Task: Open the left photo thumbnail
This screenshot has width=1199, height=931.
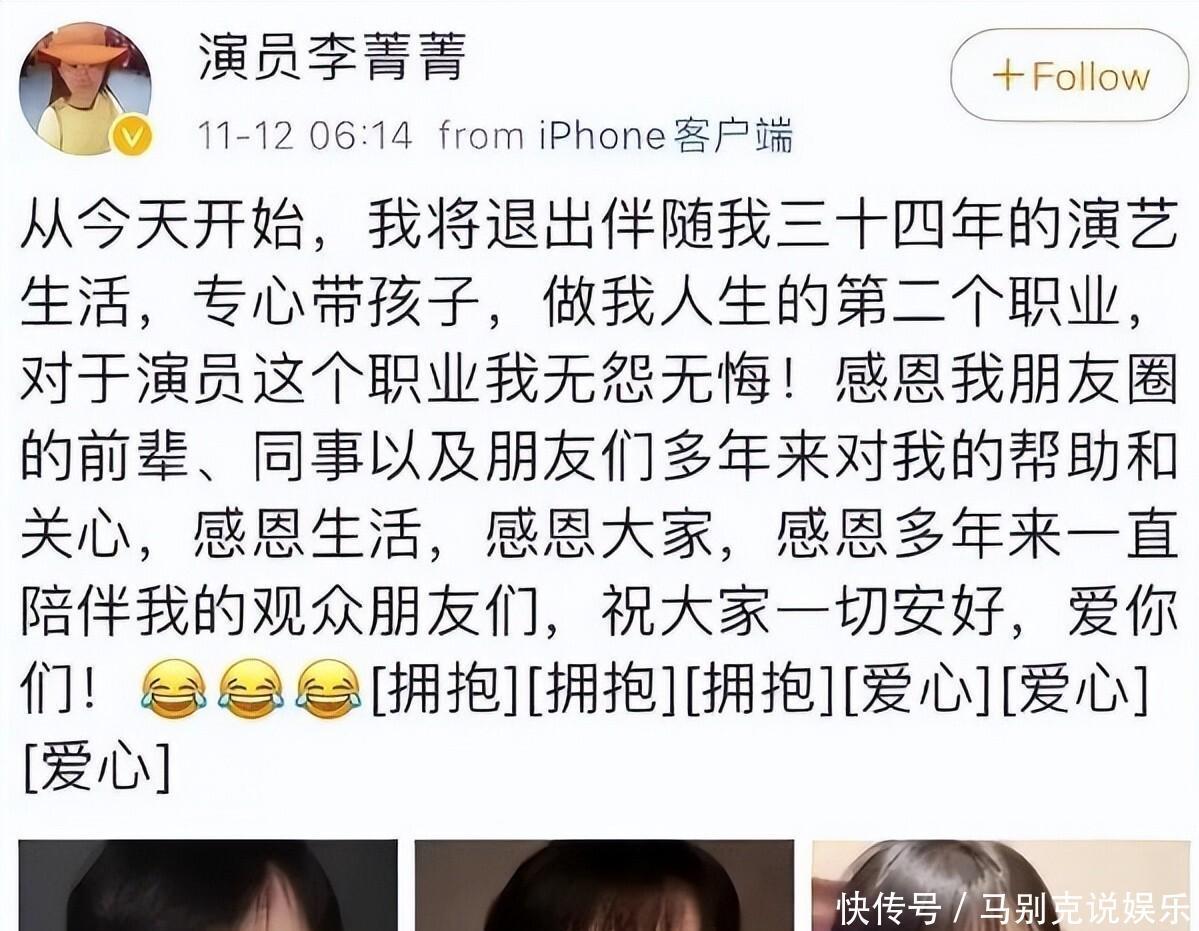Action: (x=208, y=885)
